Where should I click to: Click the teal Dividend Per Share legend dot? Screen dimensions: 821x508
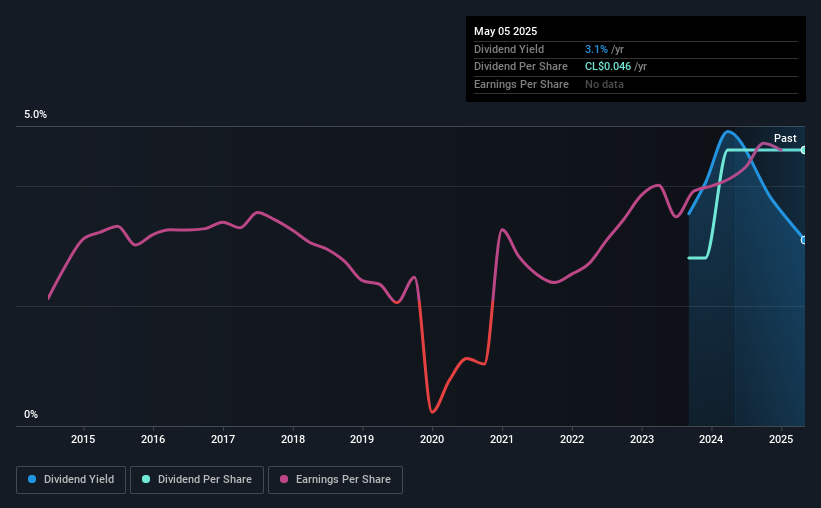pyautogui.click(x=146, y=479)
